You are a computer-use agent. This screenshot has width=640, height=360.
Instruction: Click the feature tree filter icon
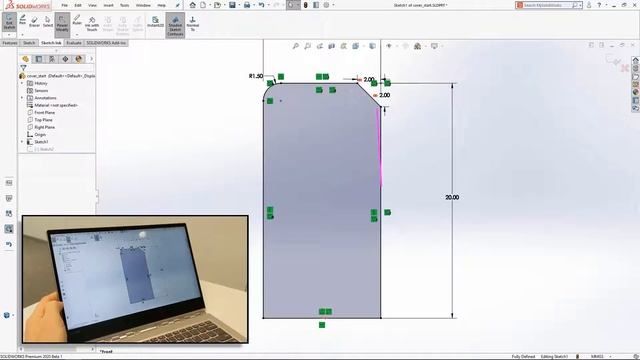(23, 68)
